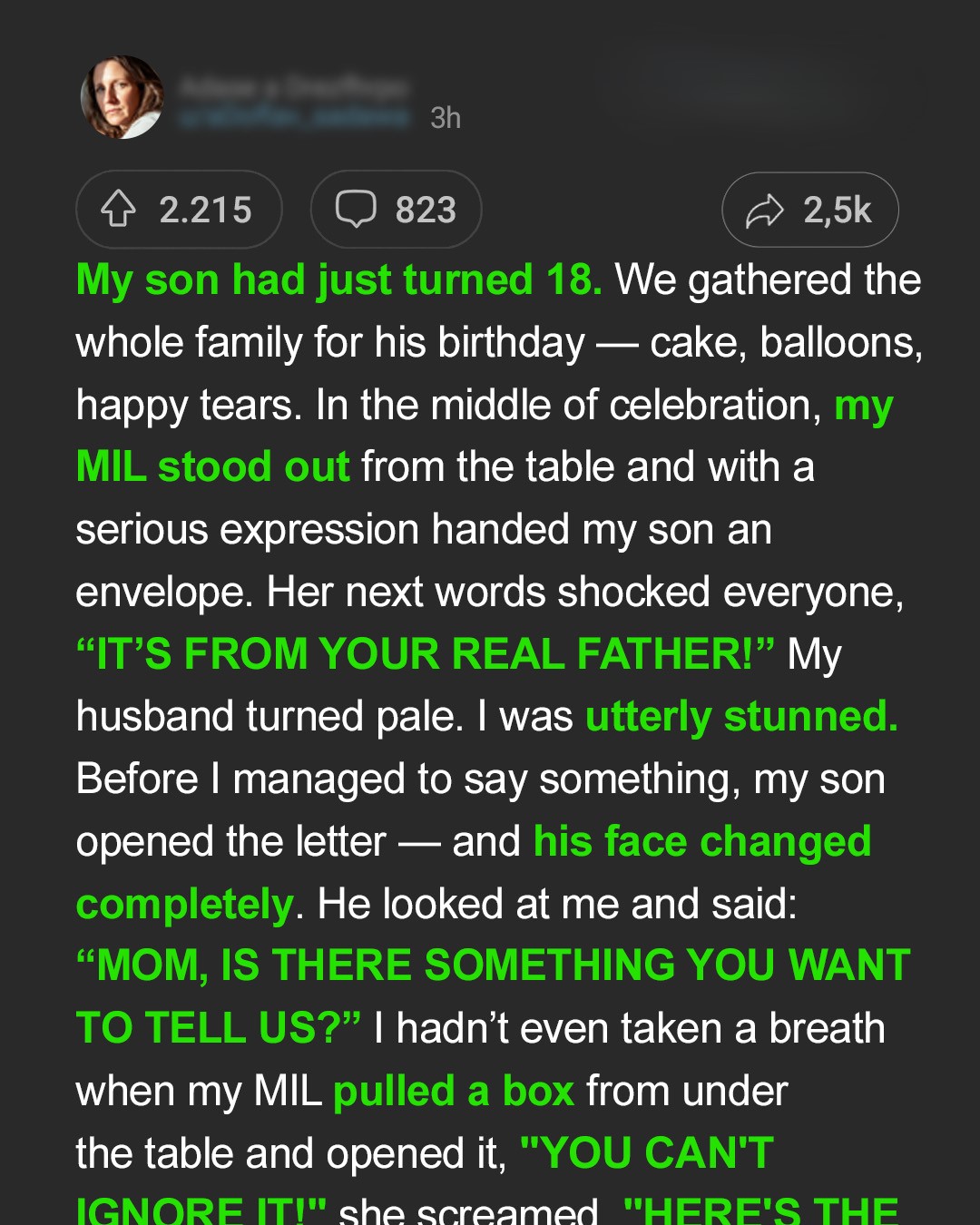Click the highlighted phrase "MIL stood out"
The height and width of the screenshot is (1225, 980).
[213, 467]
